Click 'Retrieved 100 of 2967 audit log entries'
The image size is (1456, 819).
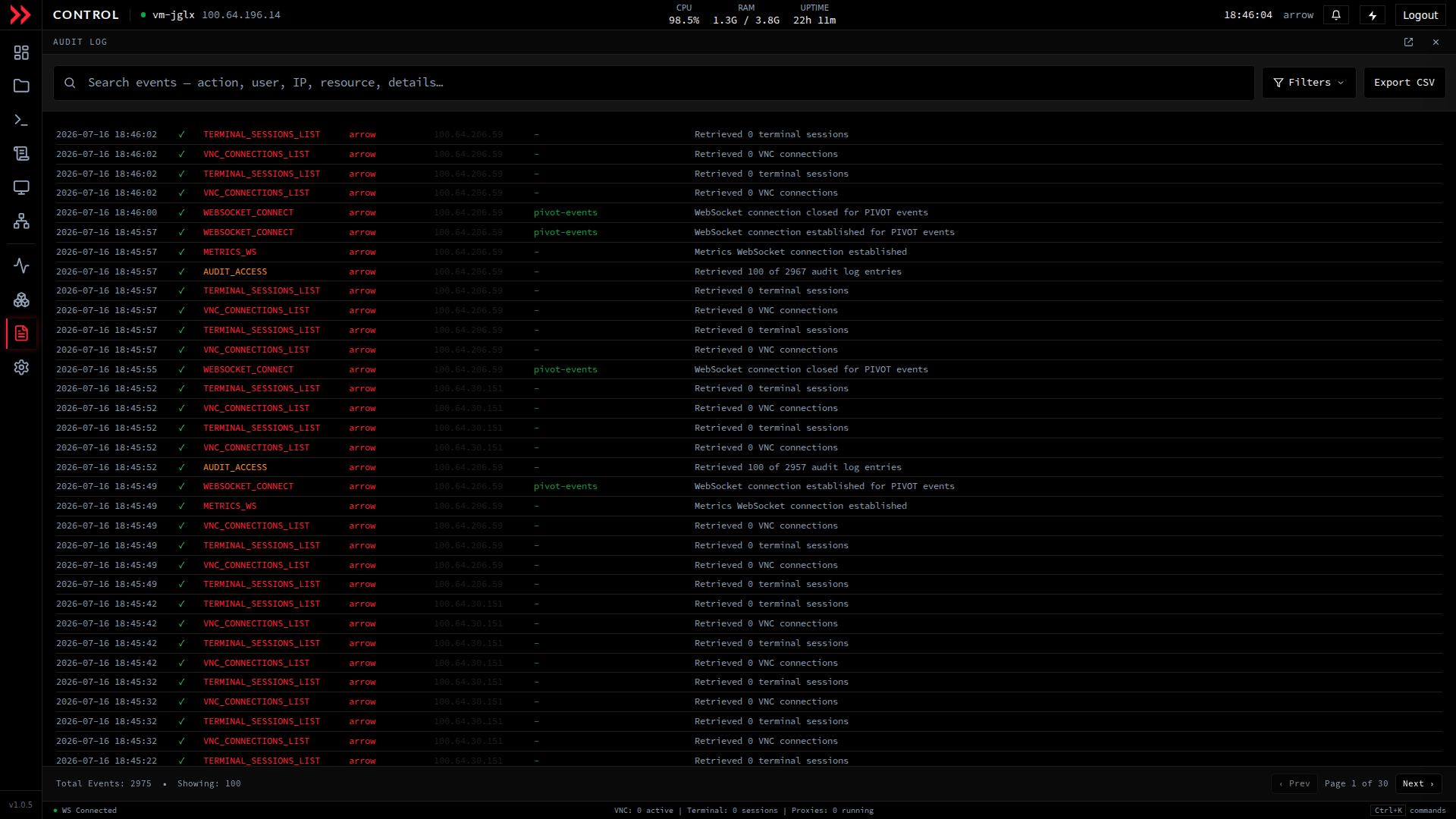click(798, 271)
